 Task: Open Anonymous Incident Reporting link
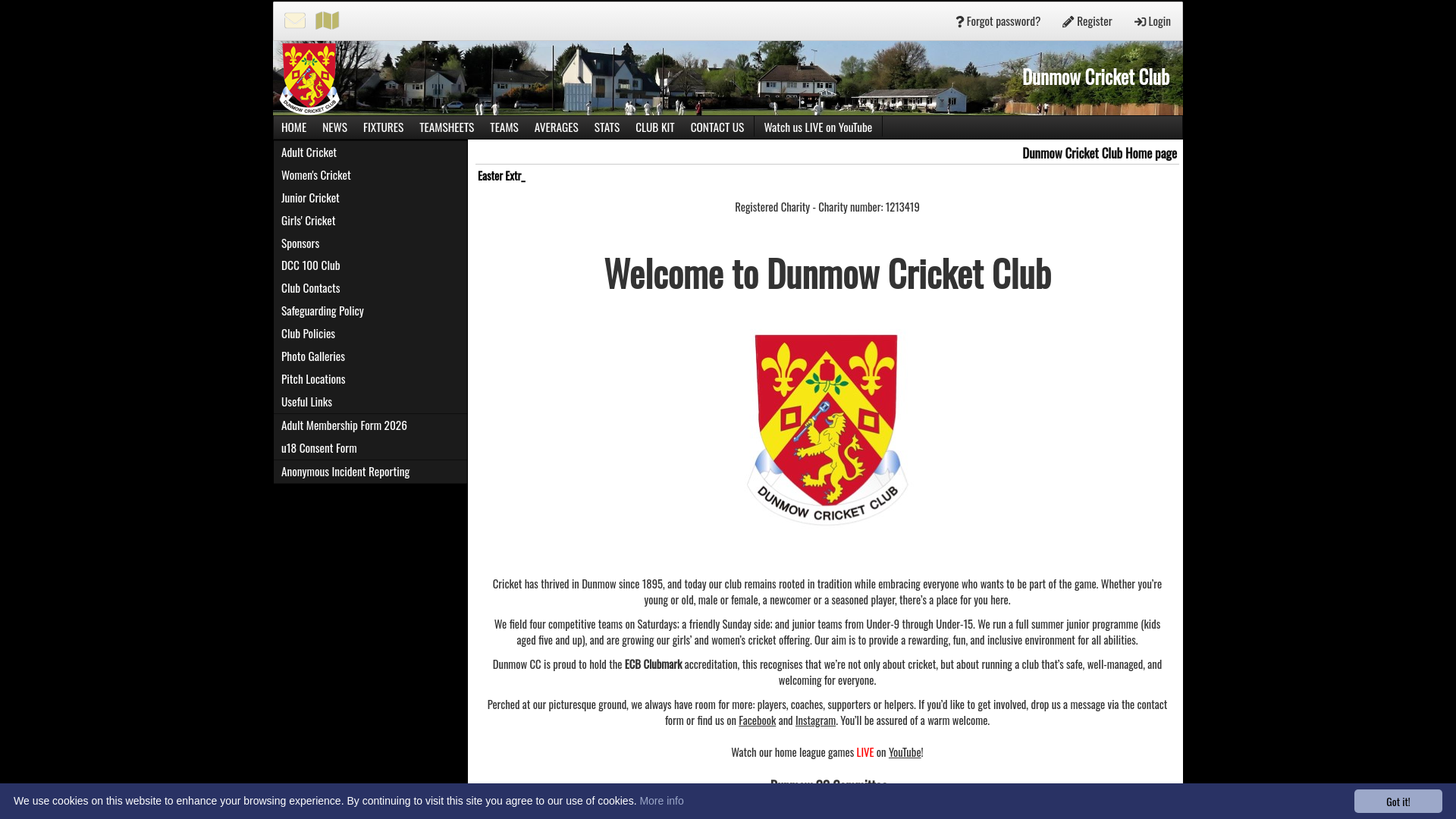tap(370, 472)
